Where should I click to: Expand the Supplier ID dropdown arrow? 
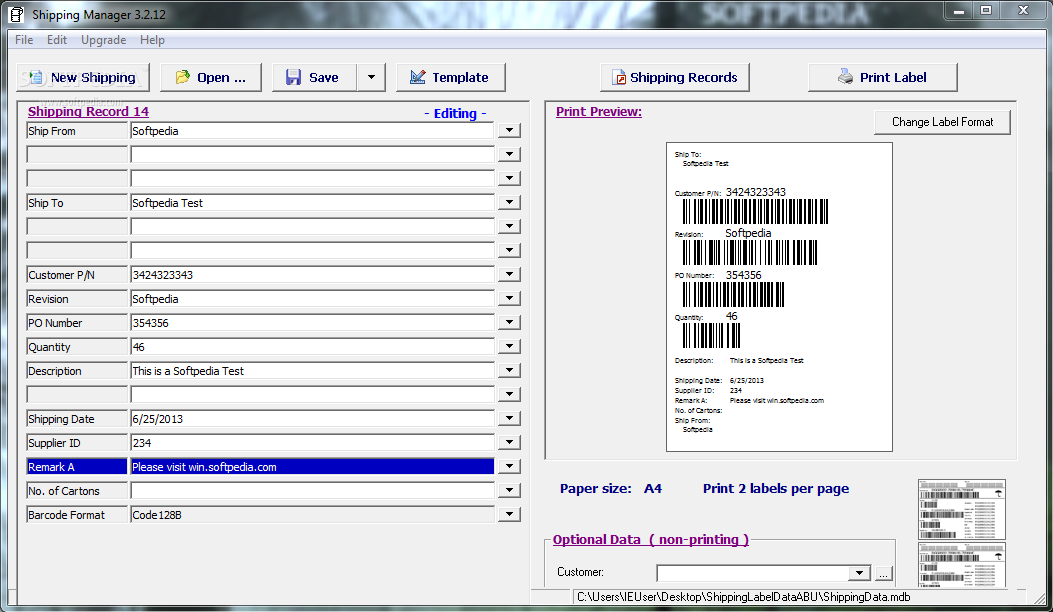pyautogui.click(x=510, y=442)
